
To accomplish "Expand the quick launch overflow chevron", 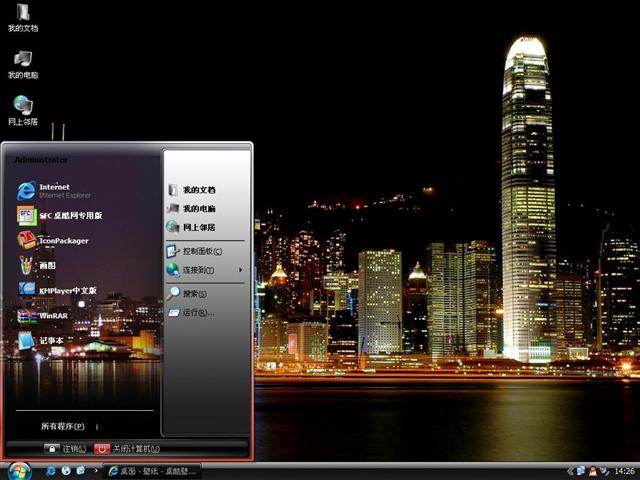I will click(x=96, y=471).
